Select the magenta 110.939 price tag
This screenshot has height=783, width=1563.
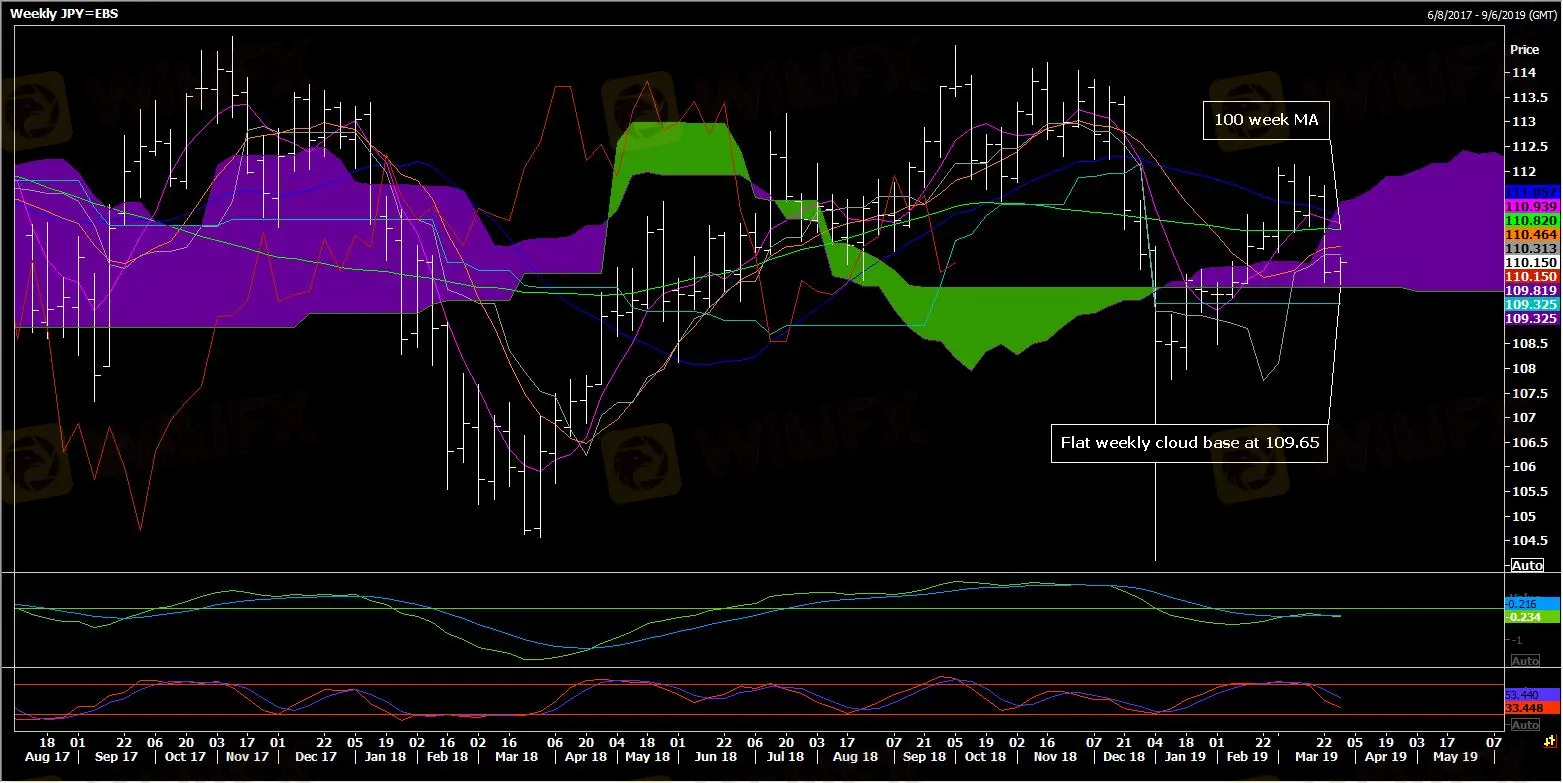click(x=1530, y=205)
